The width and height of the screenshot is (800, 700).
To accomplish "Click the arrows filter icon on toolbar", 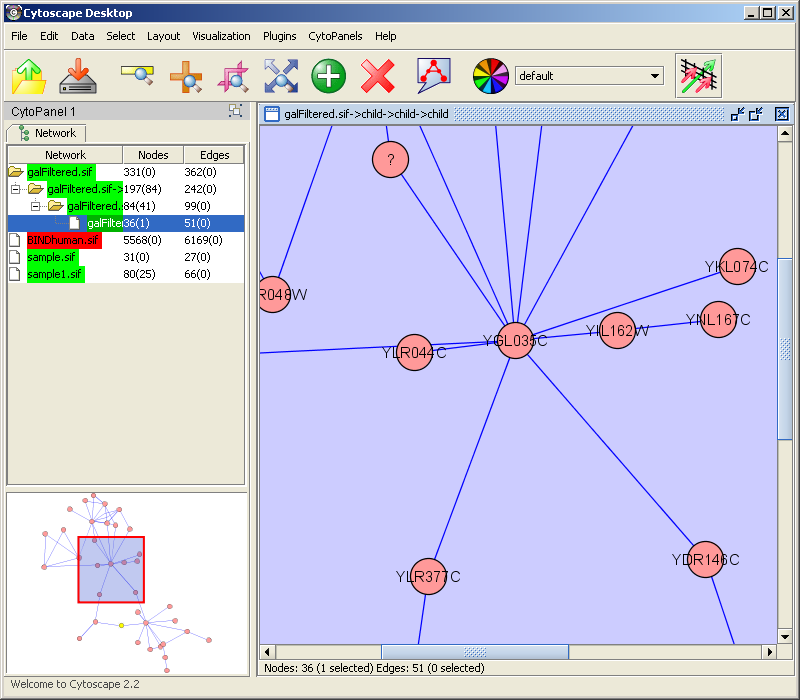I will pos(698,76).
